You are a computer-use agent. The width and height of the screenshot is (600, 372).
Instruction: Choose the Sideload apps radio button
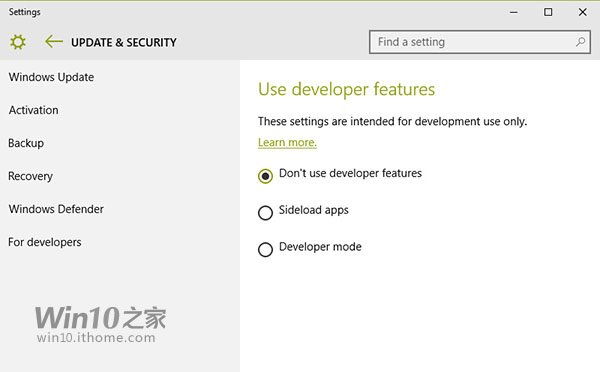click(x=265, y=213)
